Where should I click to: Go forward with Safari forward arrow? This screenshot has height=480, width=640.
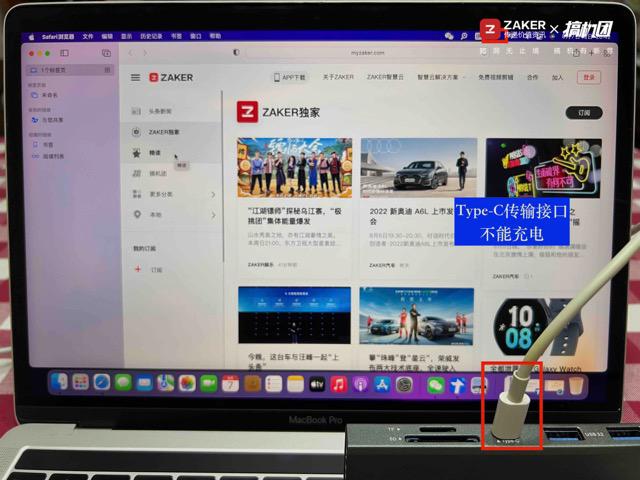pyautogui.click(x=144, y=53)
